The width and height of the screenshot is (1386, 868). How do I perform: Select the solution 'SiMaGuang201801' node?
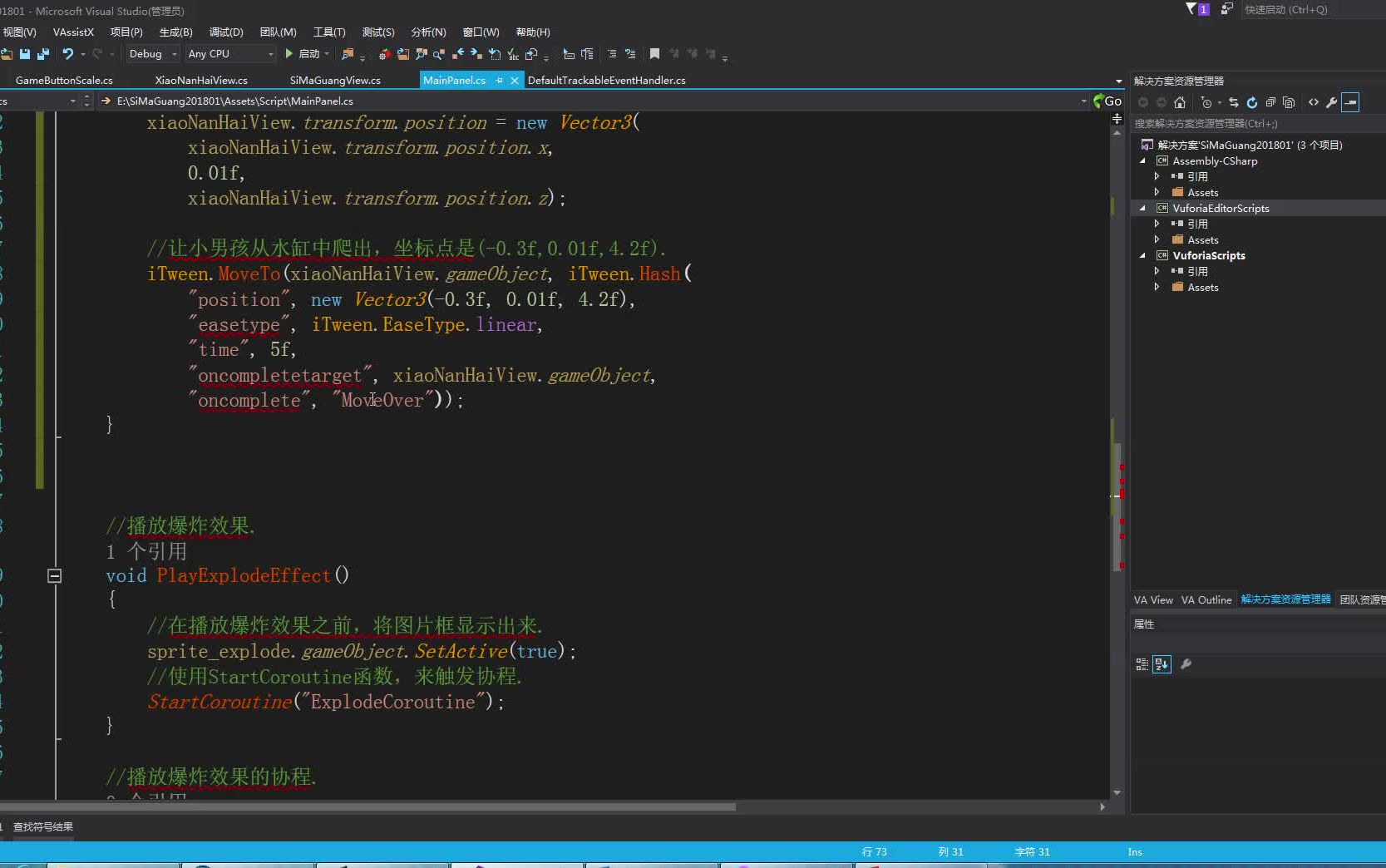tap(1250, 145)
